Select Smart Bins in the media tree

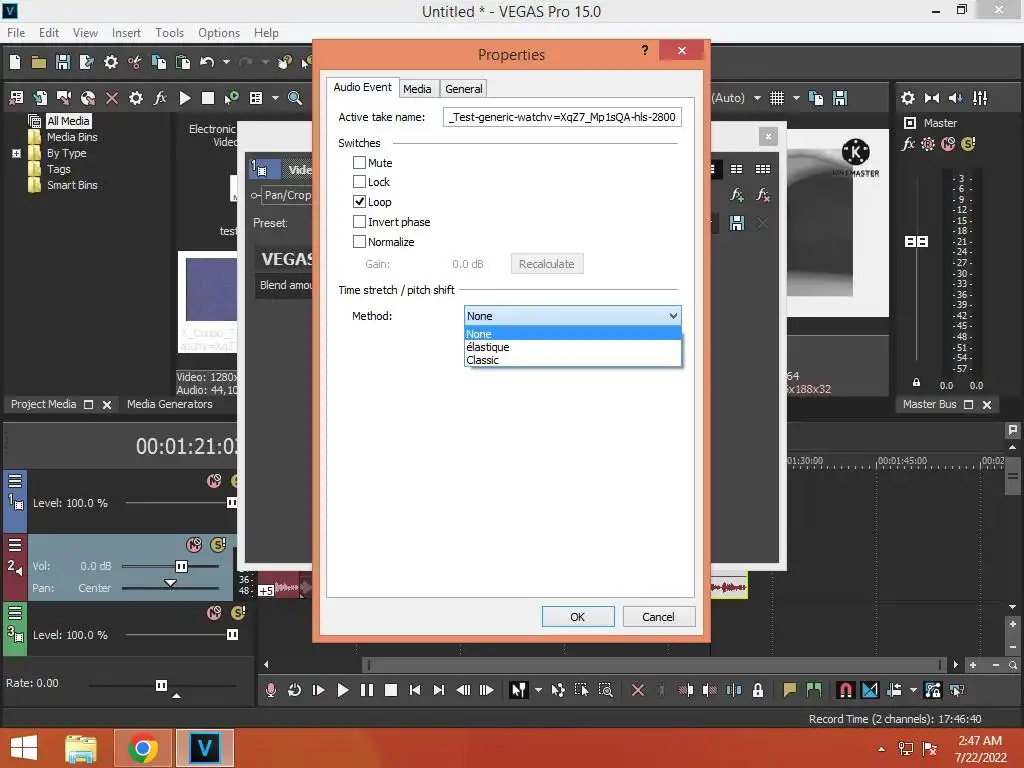tap(72, 185)
